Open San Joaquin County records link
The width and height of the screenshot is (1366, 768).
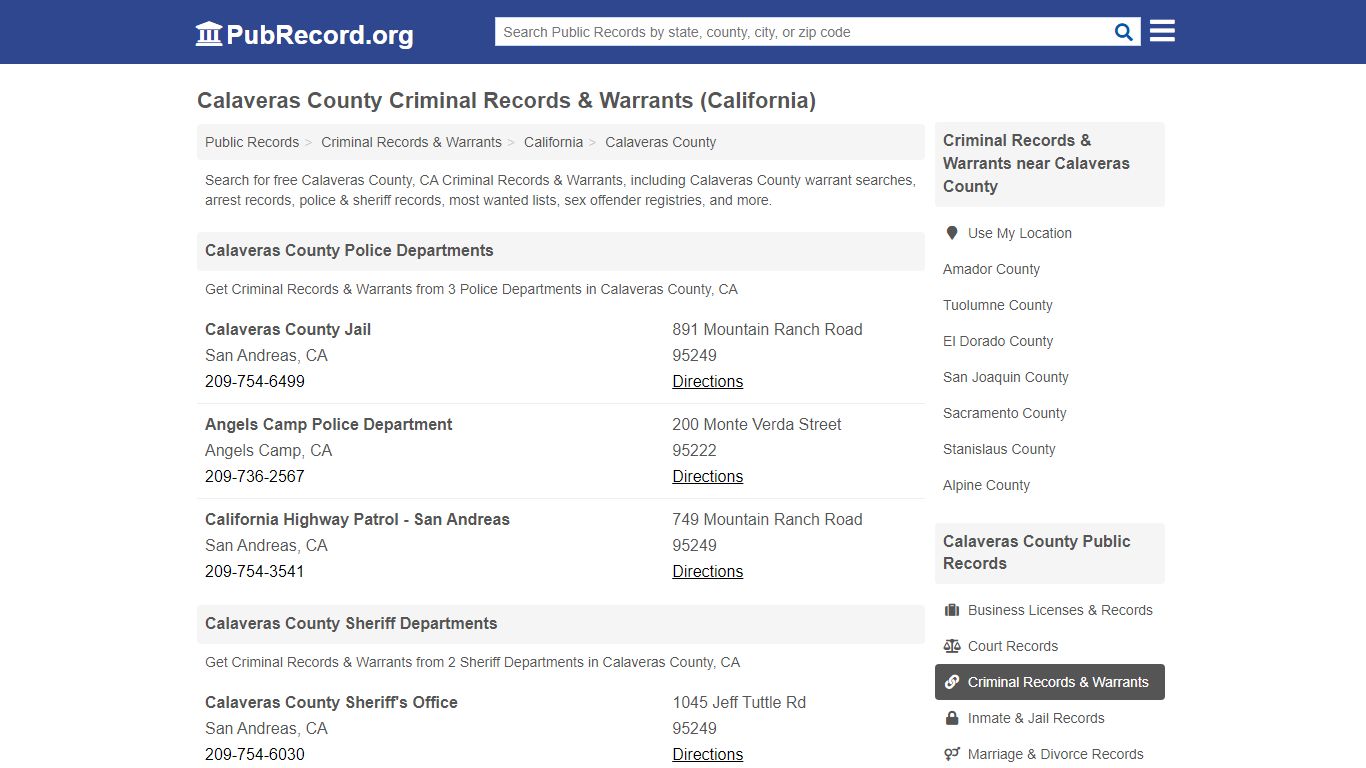[x=1006, y=377]
